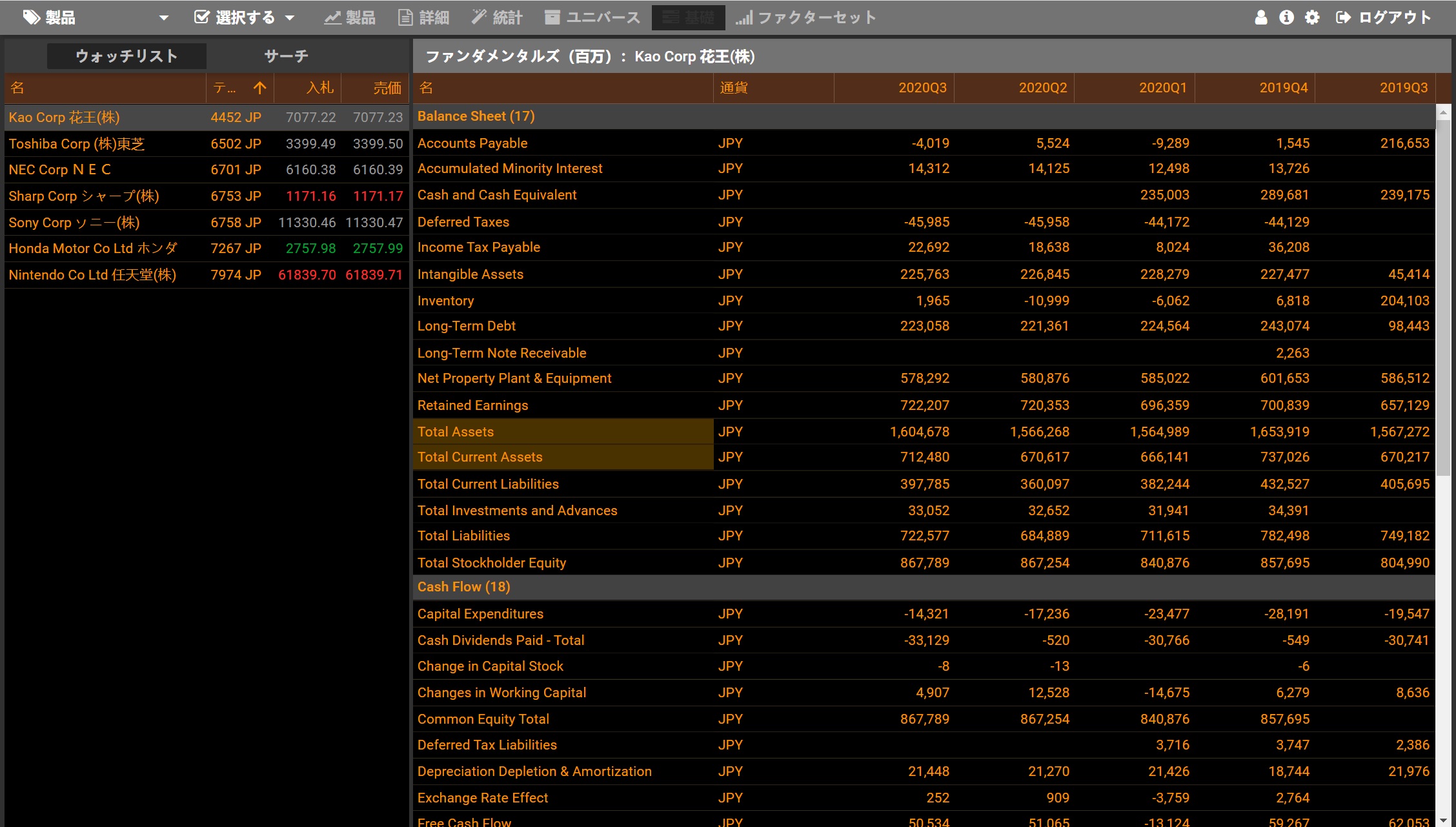The height and width of the screenshot is (827, 1456).
Task: Click the 通貨 column header
Action: pyautogui.click(x=773, y=88)
